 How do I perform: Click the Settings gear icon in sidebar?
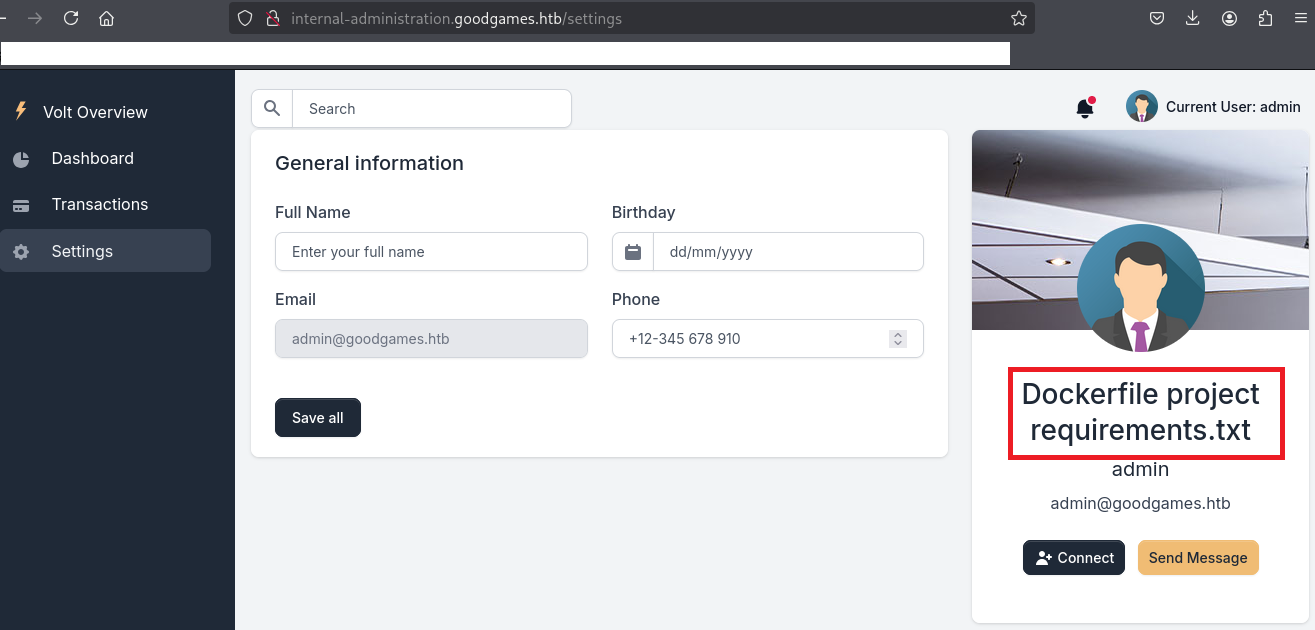21,252
